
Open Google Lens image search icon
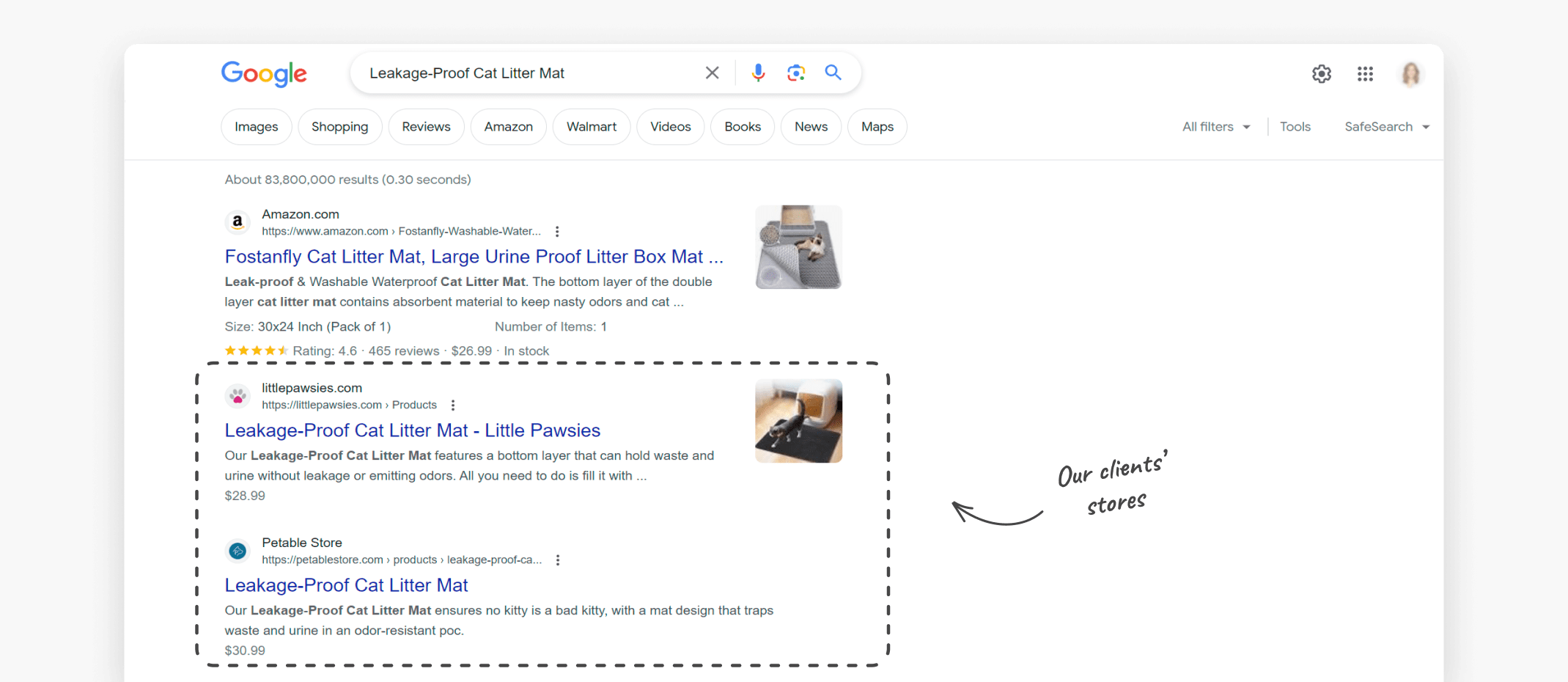pos(796,73)
